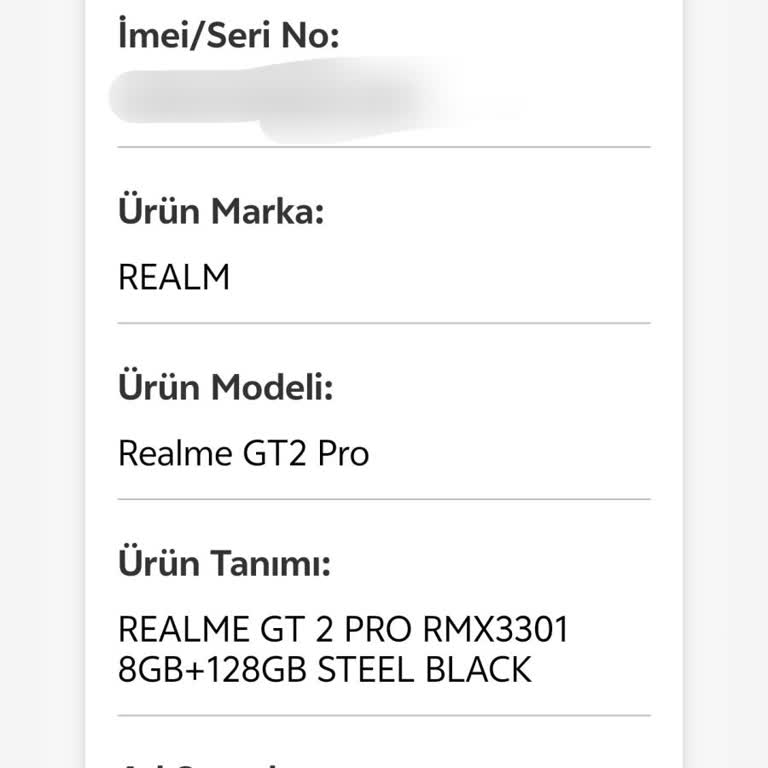Click the divider under Realme GT2 Pro

384,499
